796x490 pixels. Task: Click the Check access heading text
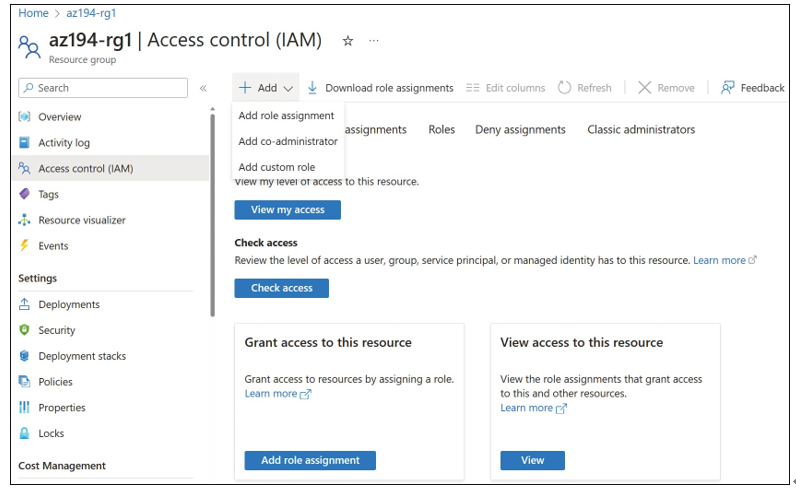(x=266, y=243)
